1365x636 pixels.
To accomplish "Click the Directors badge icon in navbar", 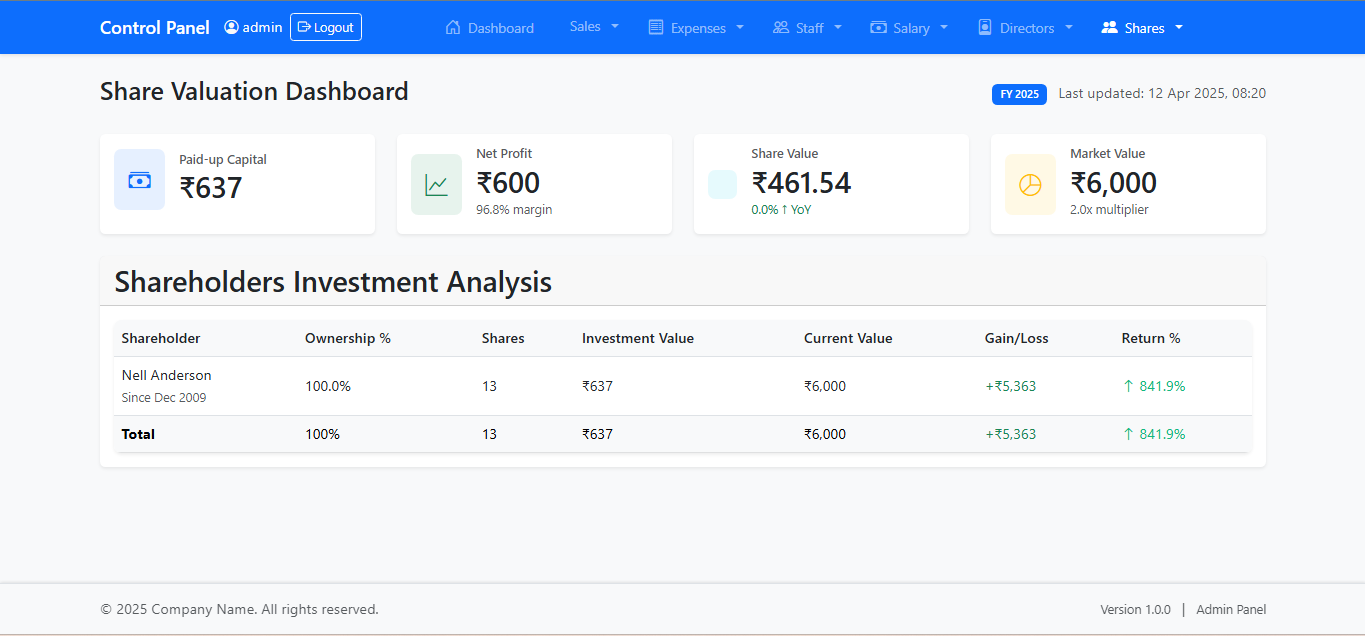I will (x=985, y=27).
